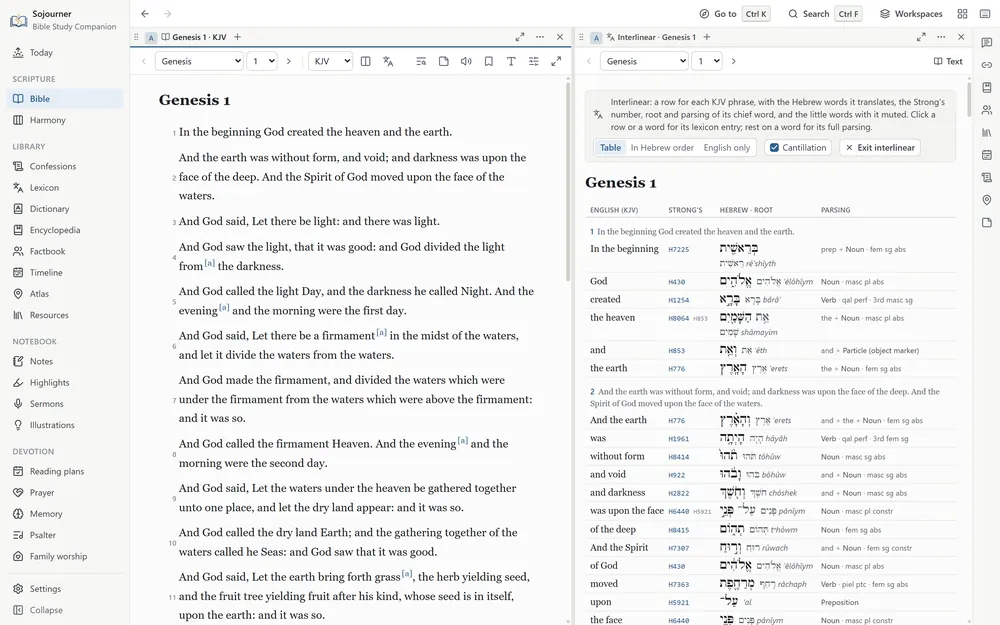
Task: Toggle the panel icon at the top-right corner
Action: pyautogui.click(x=985, y=13)
